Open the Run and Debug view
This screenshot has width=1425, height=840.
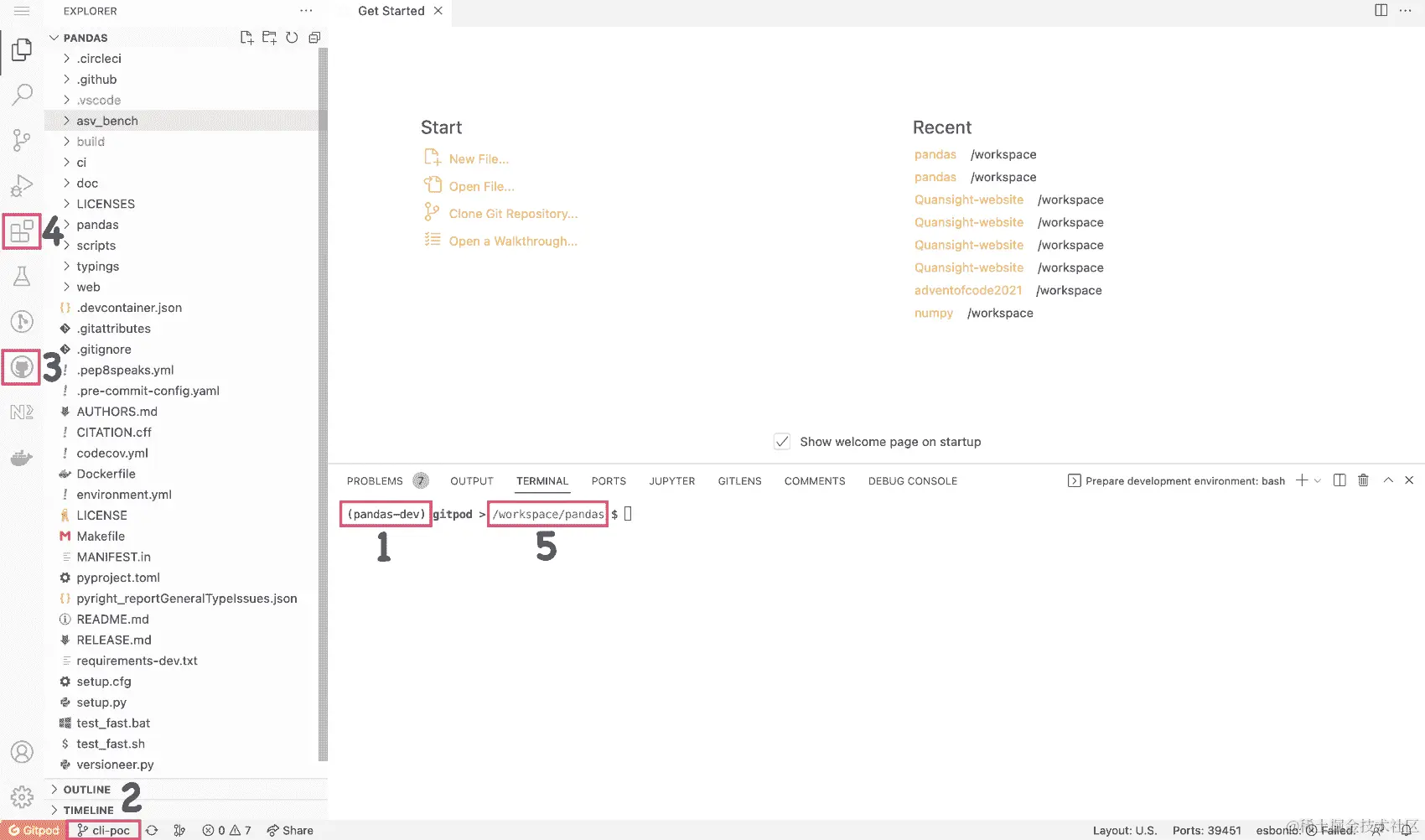tap(22, 185)
